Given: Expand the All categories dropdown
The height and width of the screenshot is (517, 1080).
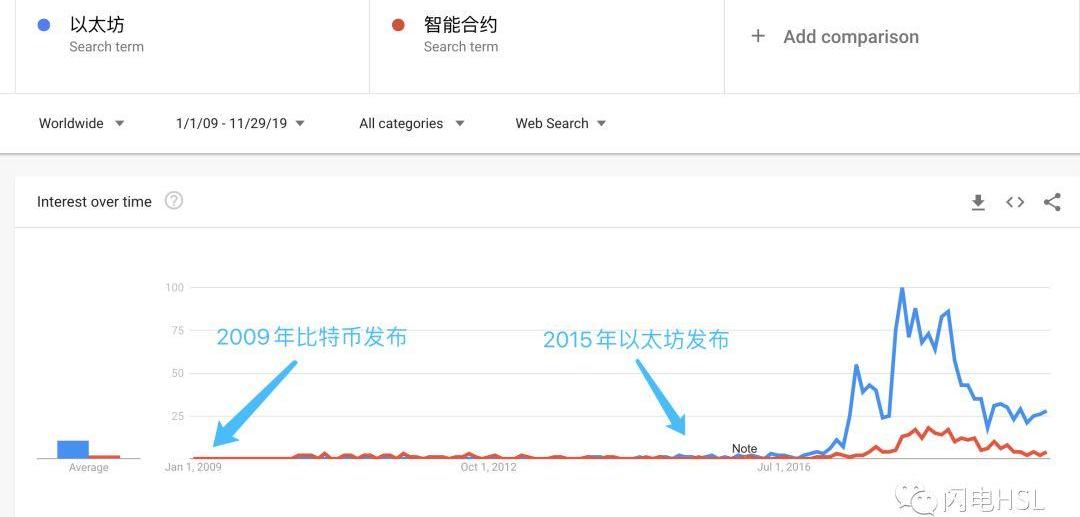Looking at the screenshot, I should click(x=411, y=124).
